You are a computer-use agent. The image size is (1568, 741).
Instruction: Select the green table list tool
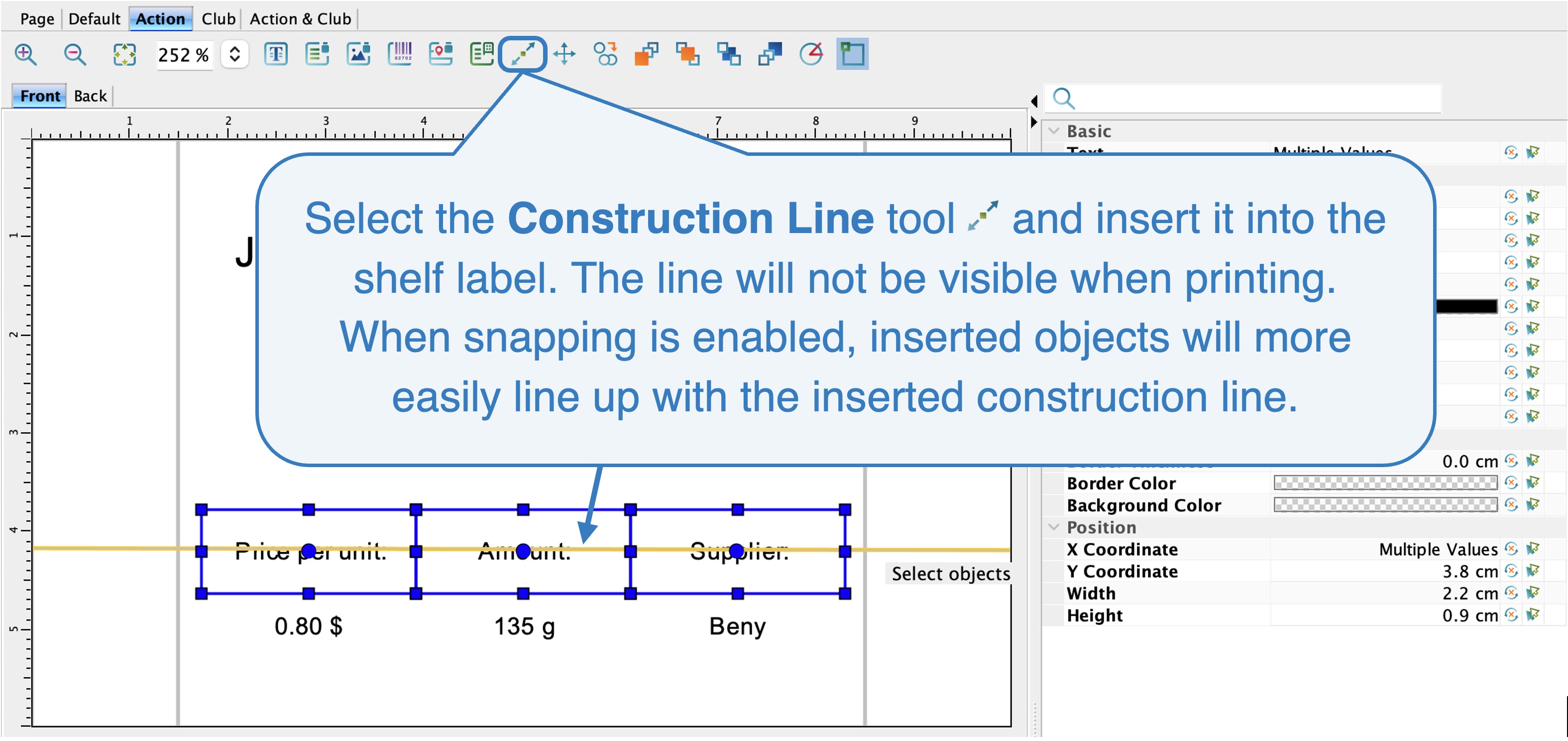pyautogui.click(x=481, y=55)
